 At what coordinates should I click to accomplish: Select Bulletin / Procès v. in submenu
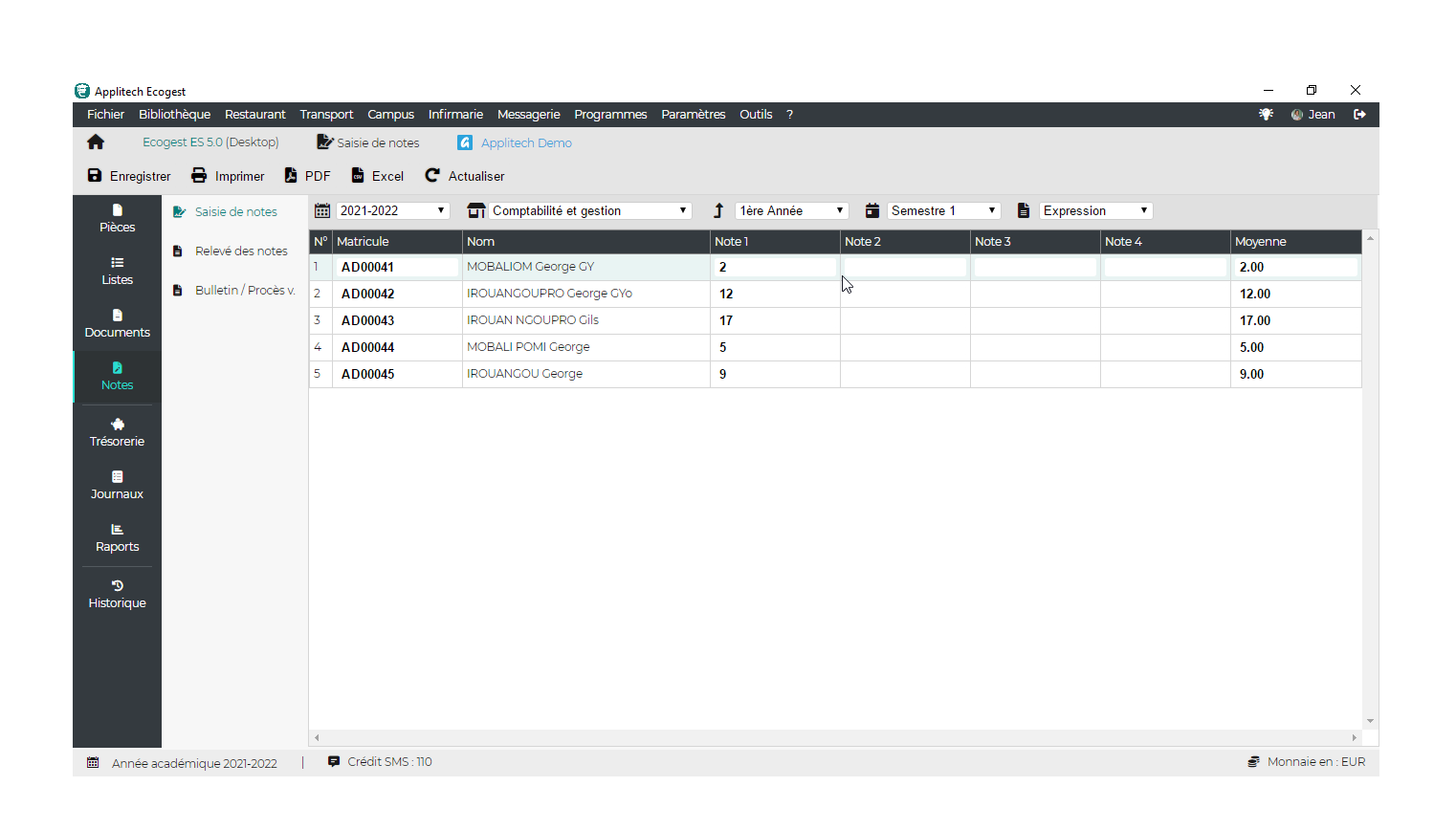pos(234,291)
